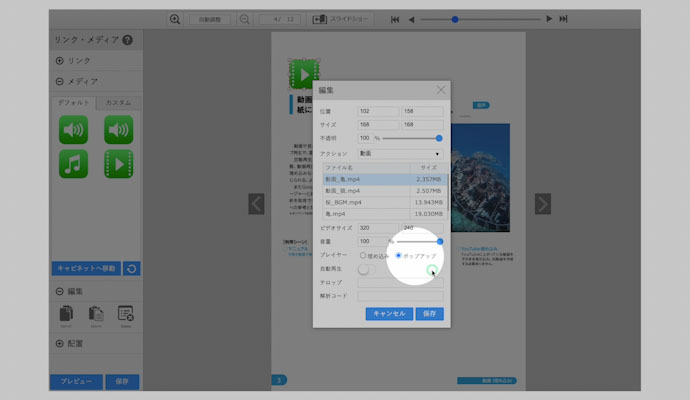Click the refresh icon beside キャビネットへ移動
Viewport: 690px width, 400px height.
point(131,268)
